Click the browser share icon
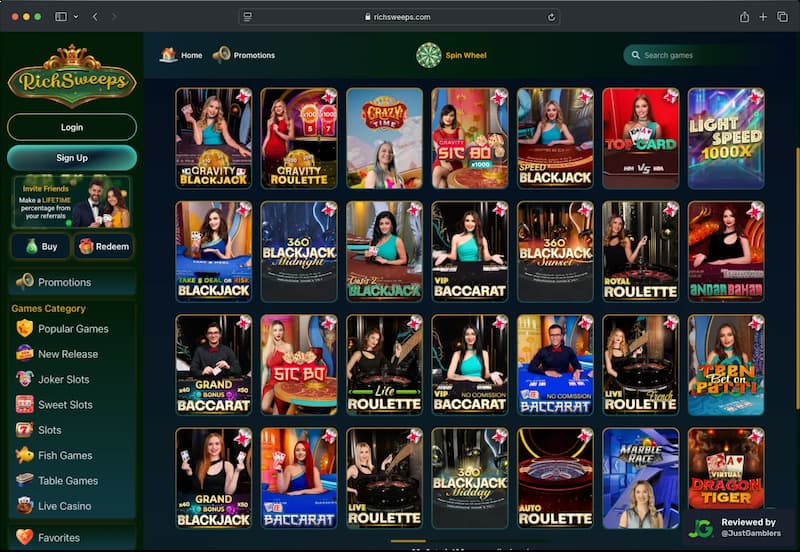Screen dimensions: 800x552 click(x=744, y=17)
